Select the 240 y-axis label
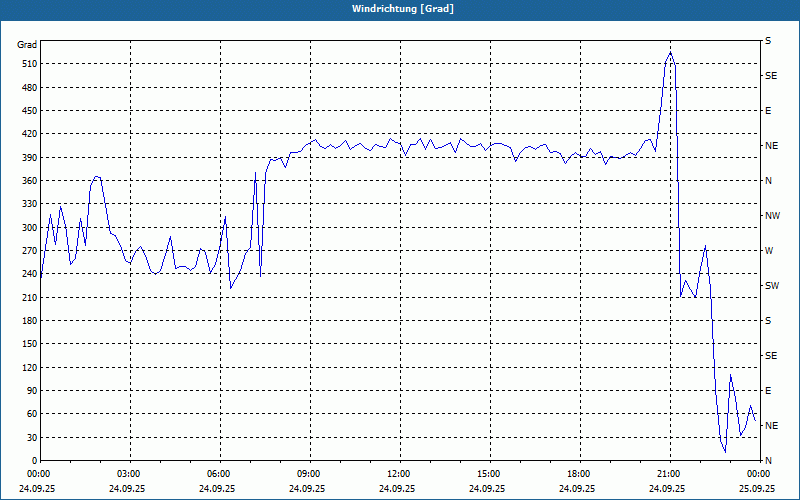The width and height of the screenshot is (800, 500). tap(29, 274)
